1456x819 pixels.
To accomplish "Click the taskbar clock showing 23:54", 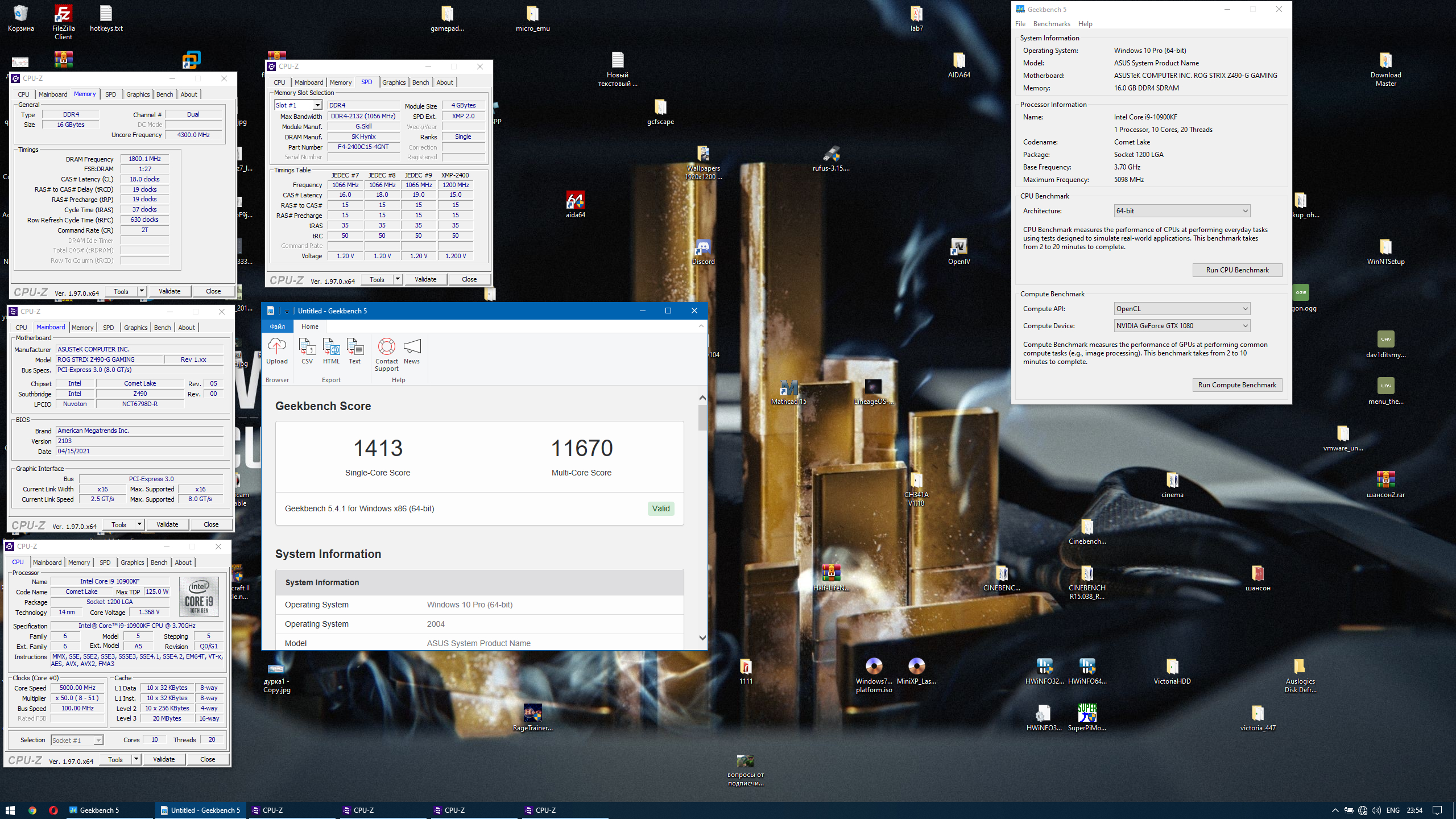I will point(1414,810).
